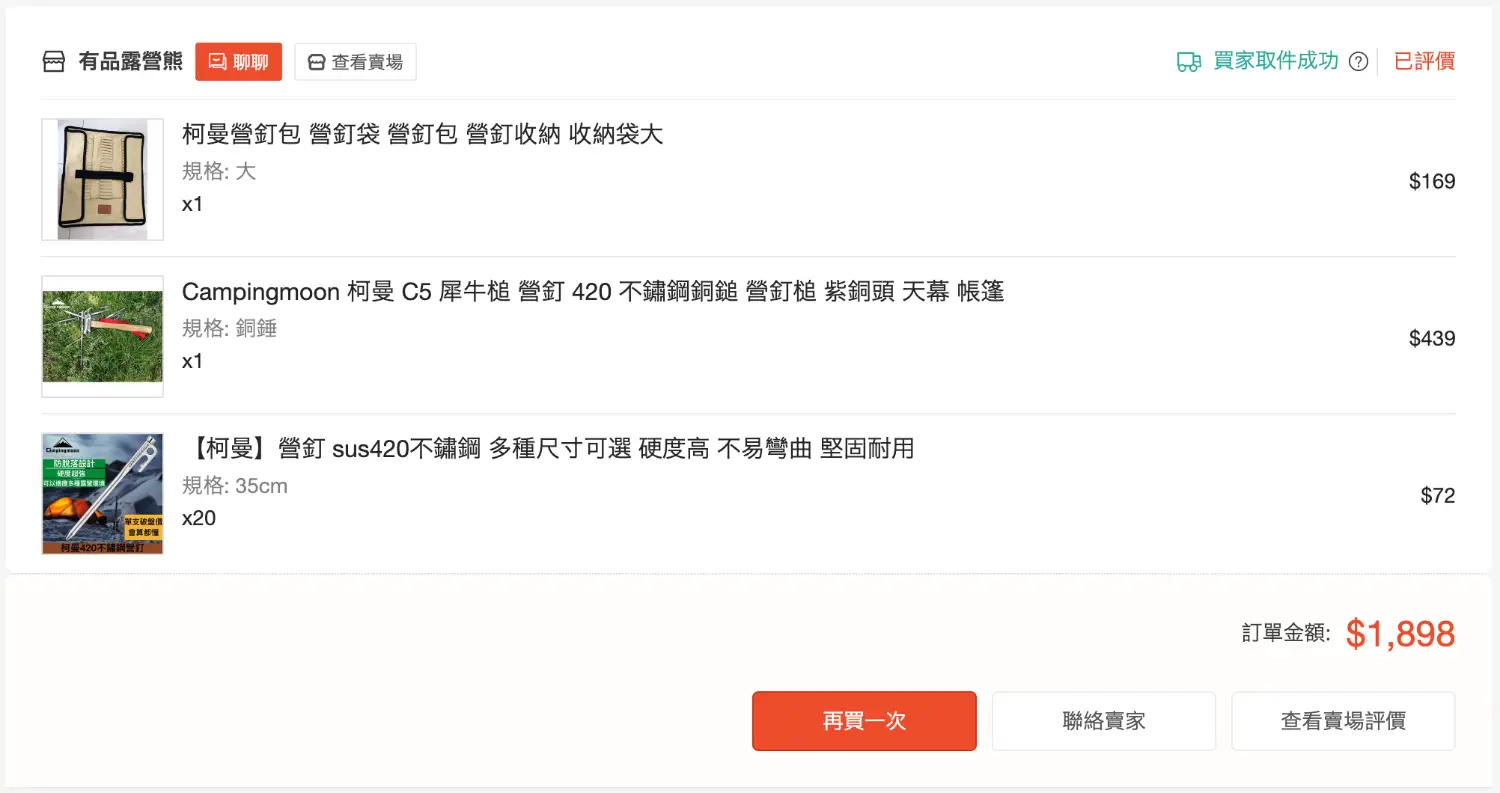Click the $1,898 order total amount

(1399, 634)
